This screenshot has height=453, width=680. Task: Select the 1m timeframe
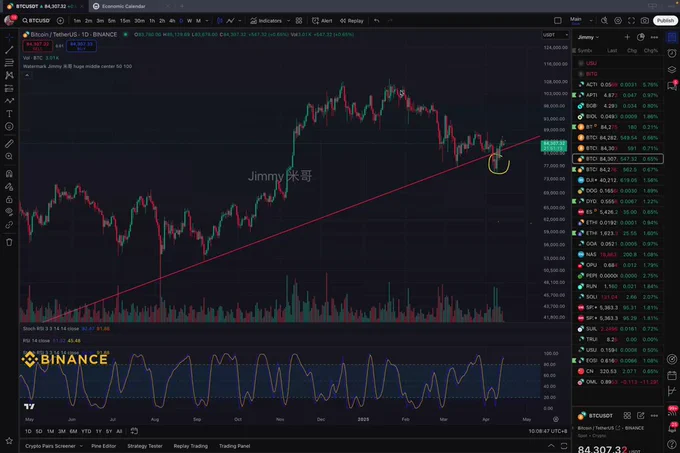[x=77, y=20]
